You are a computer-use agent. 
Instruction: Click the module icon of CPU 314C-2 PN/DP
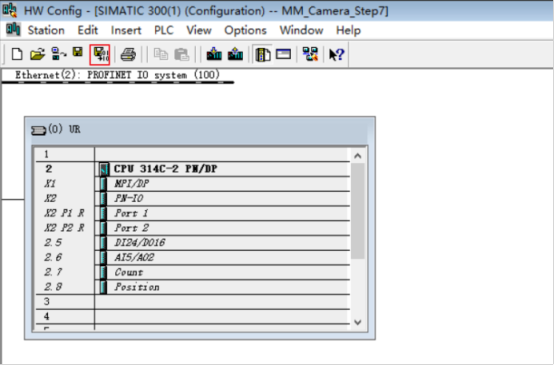[104, 169]
